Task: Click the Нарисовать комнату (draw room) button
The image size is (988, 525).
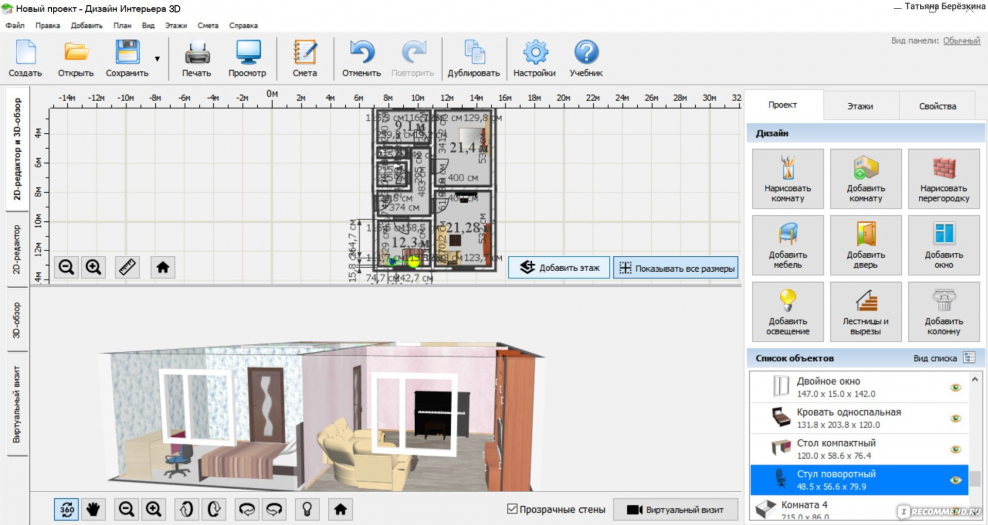Action: pos(786,178)
